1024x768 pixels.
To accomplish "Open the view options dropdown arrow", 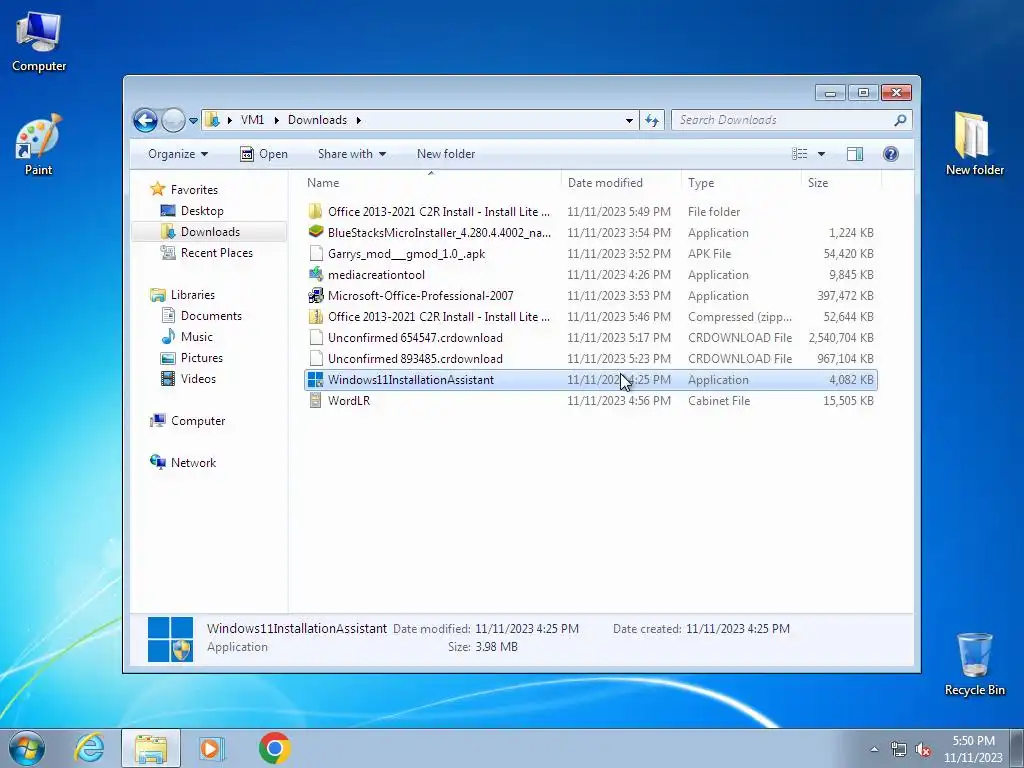I will [822, 154].
